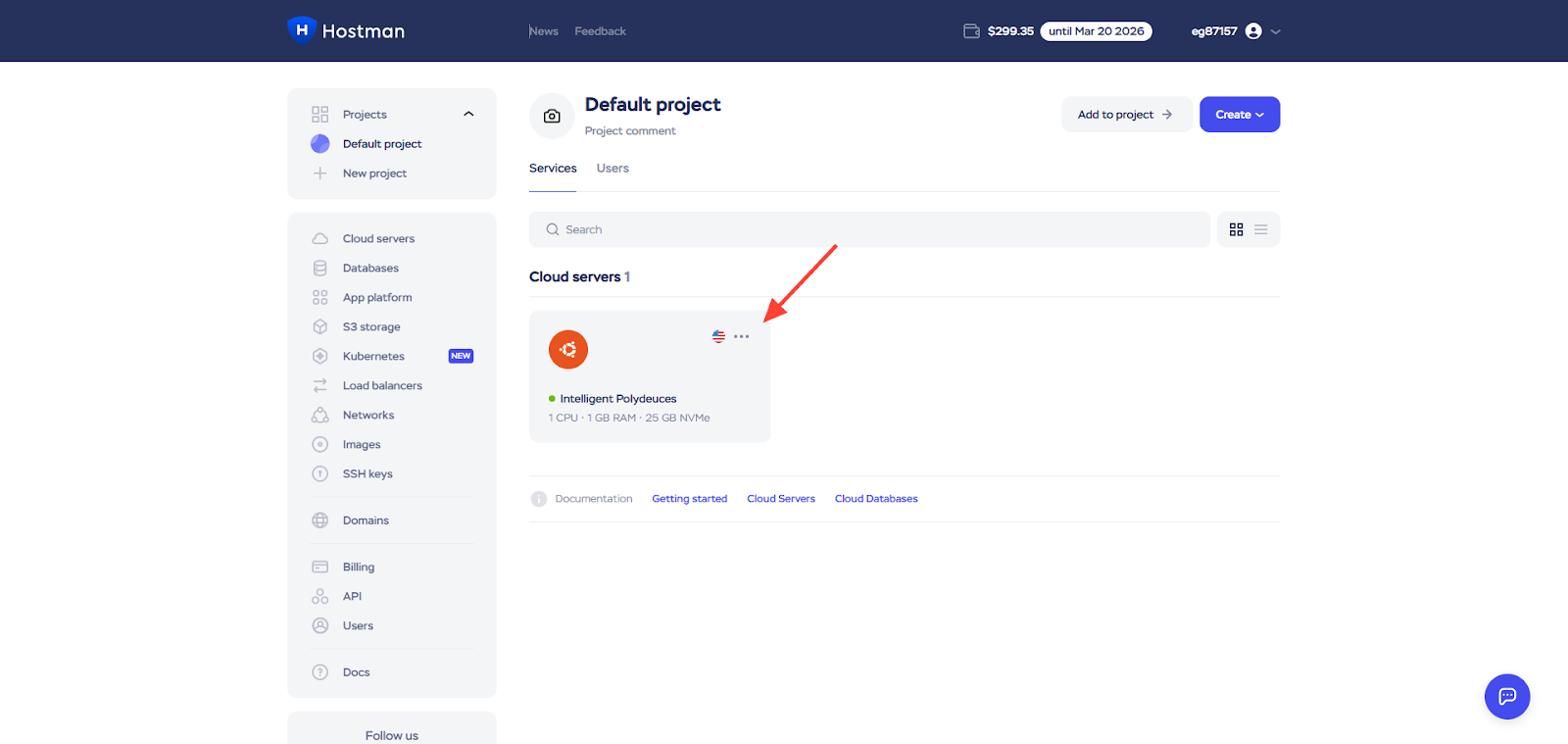Click the Networks icon in sidebar
Image resolution: width=1568 pixels, height=744 pixels.
[x=319, y=416]
